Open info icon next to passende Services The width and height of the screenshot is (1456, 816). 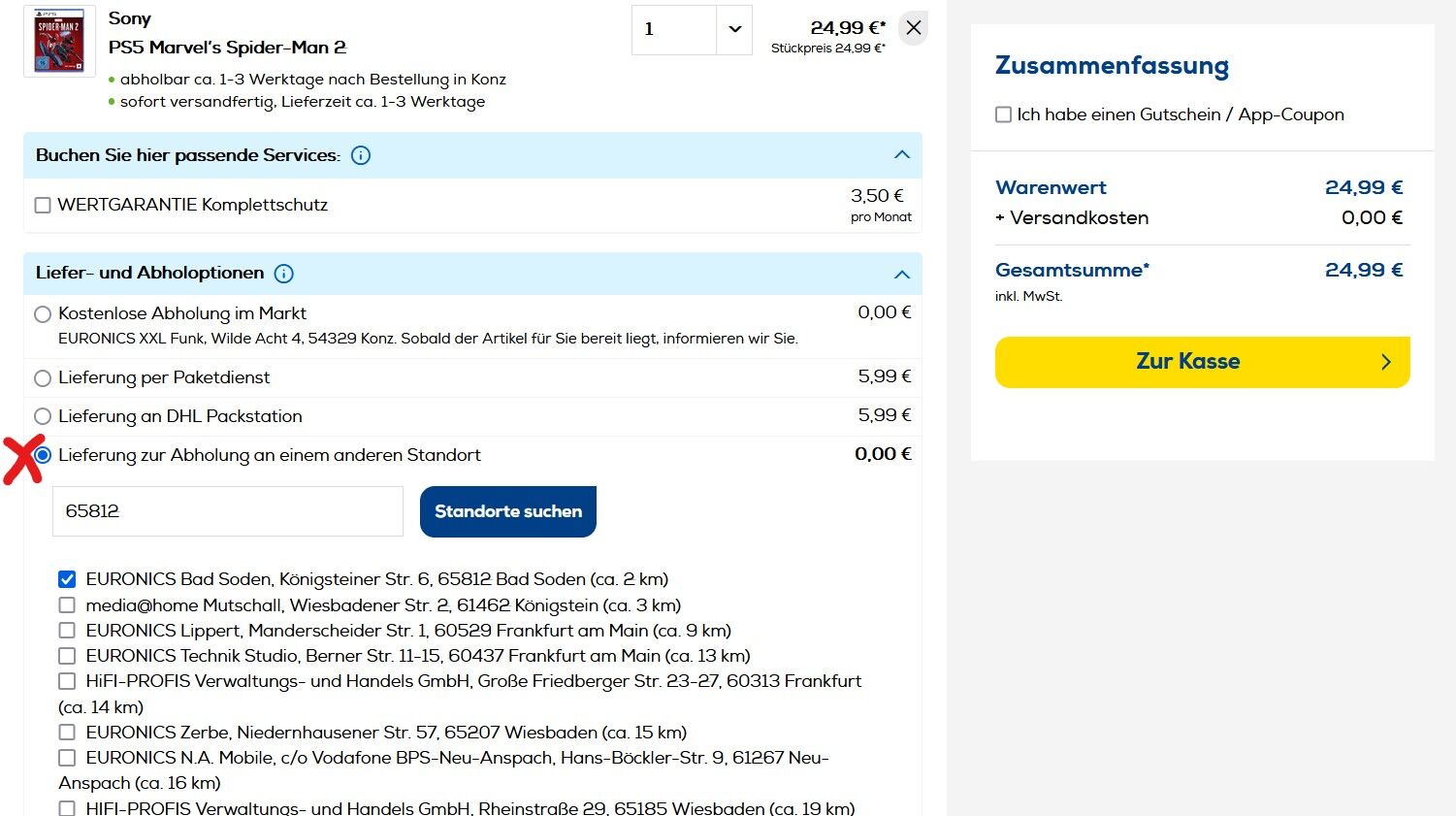pos(361,155)
